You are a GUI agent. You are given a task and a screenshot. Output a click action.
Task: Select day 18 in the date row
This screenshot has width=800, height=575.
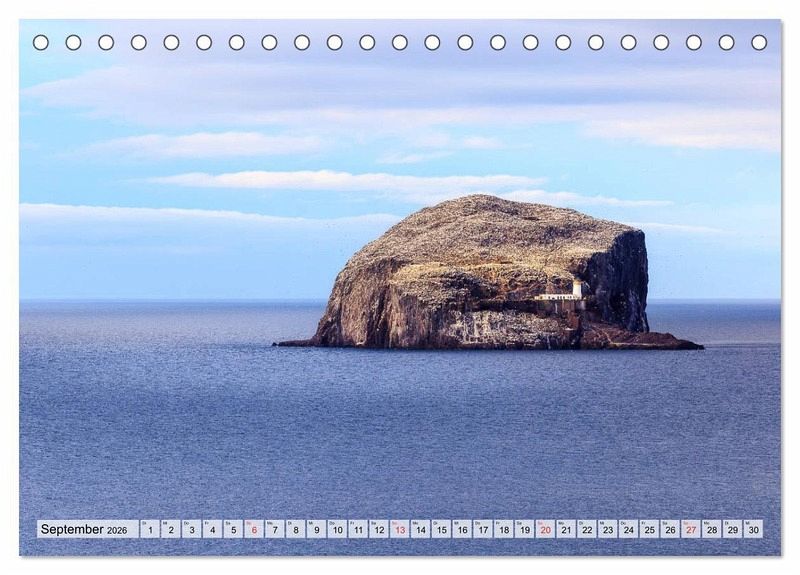pyautogui.click(x=503, y=529)
